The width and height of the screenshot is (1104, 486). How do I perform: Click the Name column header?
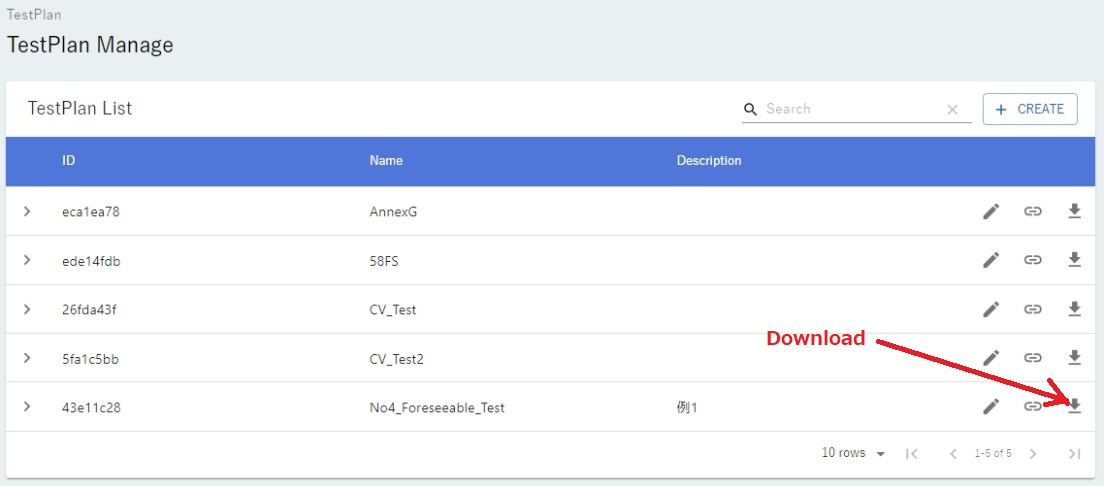[386, 161]
